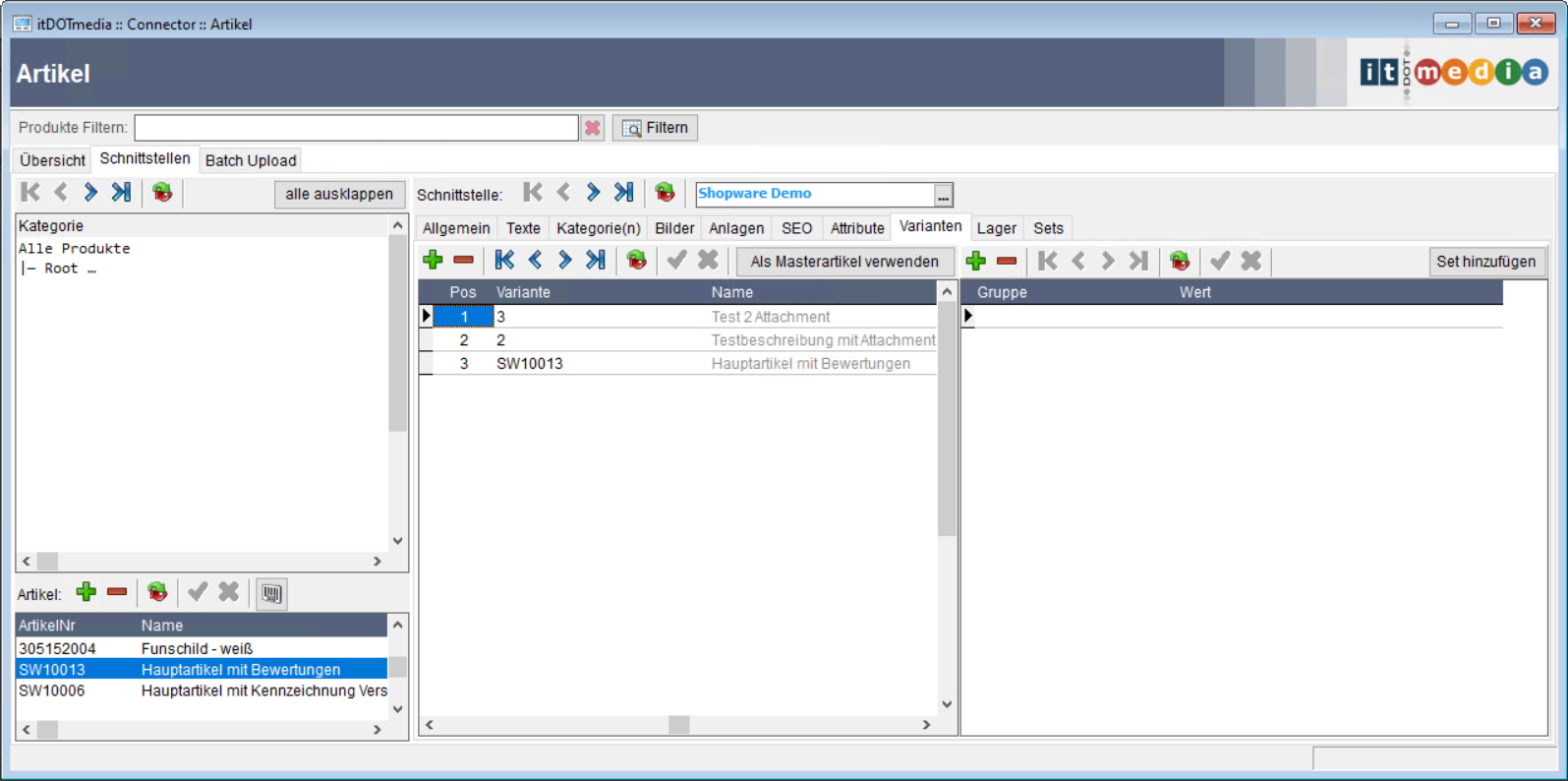The width and height of the screenshot is (1568, 781).
Task: Jump to last variant record
Action: (596, 261)
